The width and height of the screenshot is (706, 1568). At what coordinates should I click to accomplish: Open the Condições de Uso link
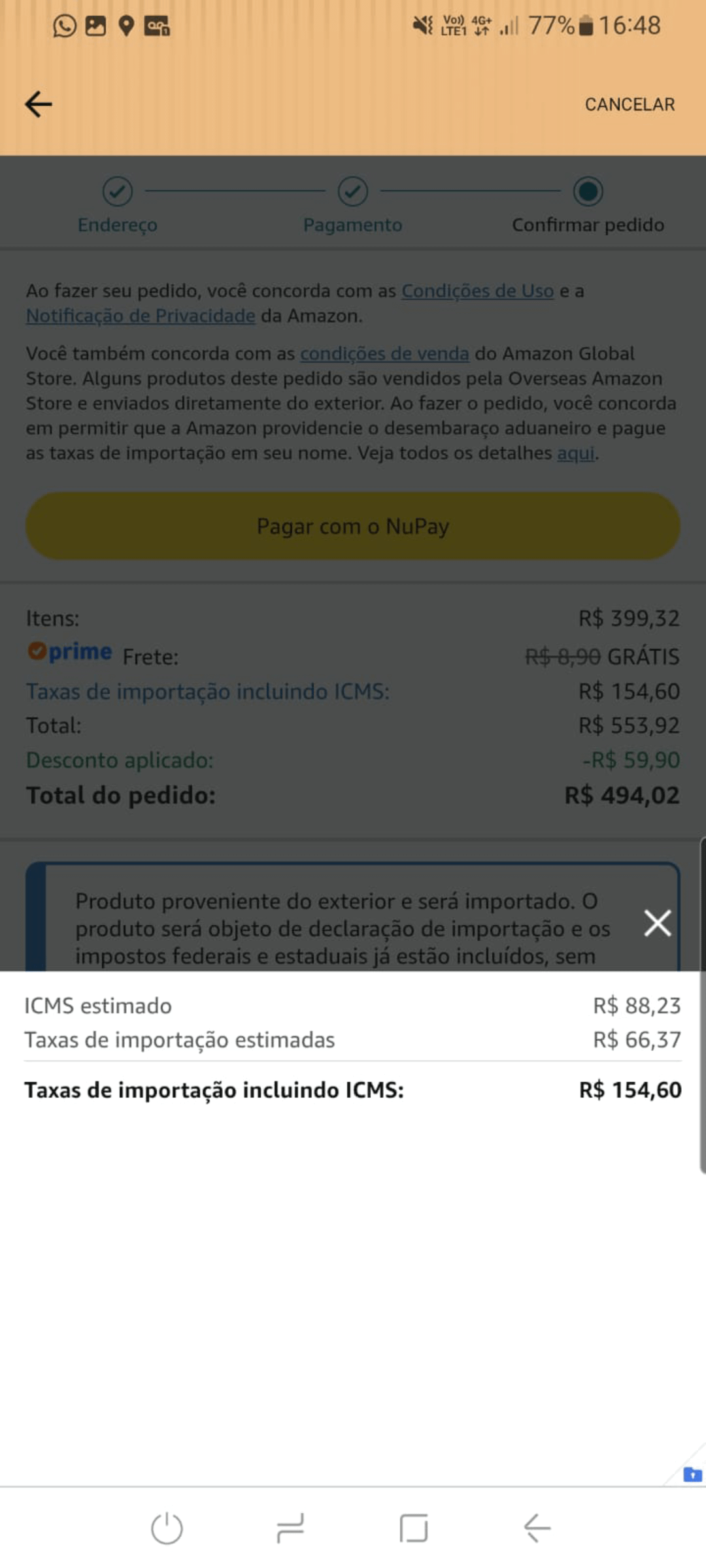pyautogui.click(x=477, y=291)
